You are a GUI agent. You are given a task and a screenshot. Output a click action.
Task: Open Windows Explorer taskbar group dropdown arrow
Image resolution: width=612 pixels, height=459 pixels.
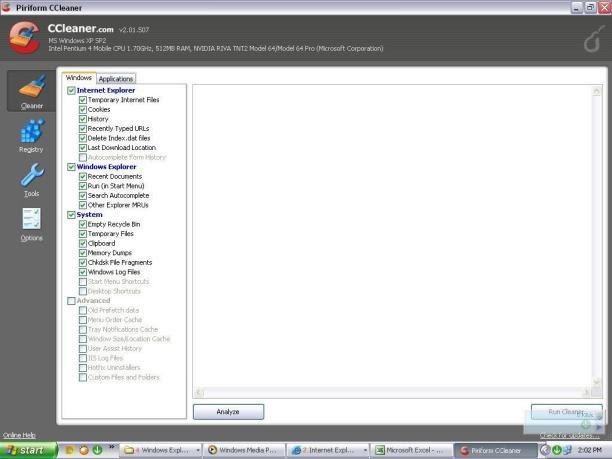198,450
